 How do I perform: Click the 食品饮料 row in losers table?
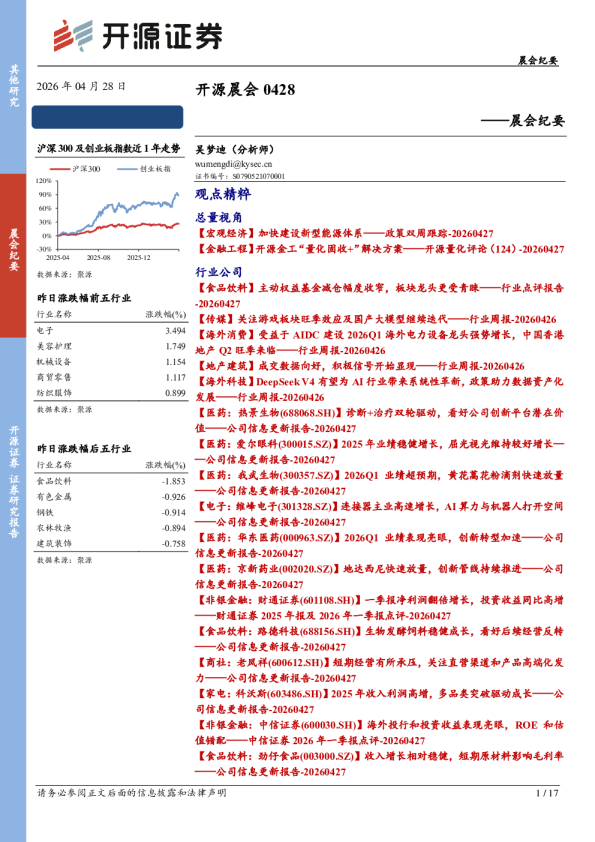(x=111, y=481)
